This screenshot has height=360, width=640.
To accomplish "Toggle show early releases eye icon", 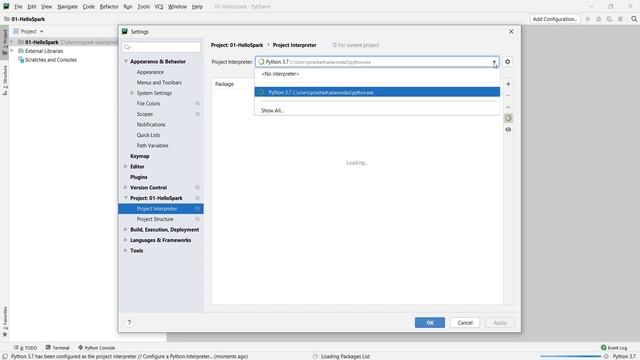I will pos(508,130).
